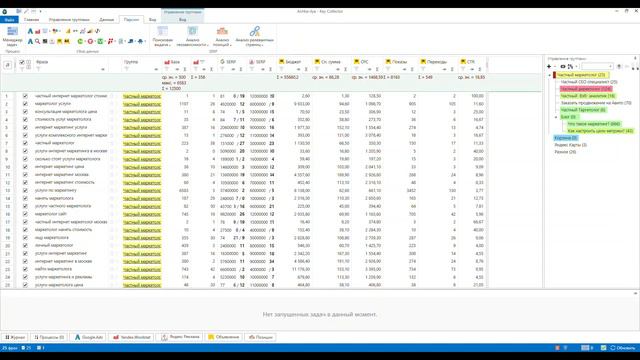Click the red-purple tool icon in ribbon second row

pos(110,41)
